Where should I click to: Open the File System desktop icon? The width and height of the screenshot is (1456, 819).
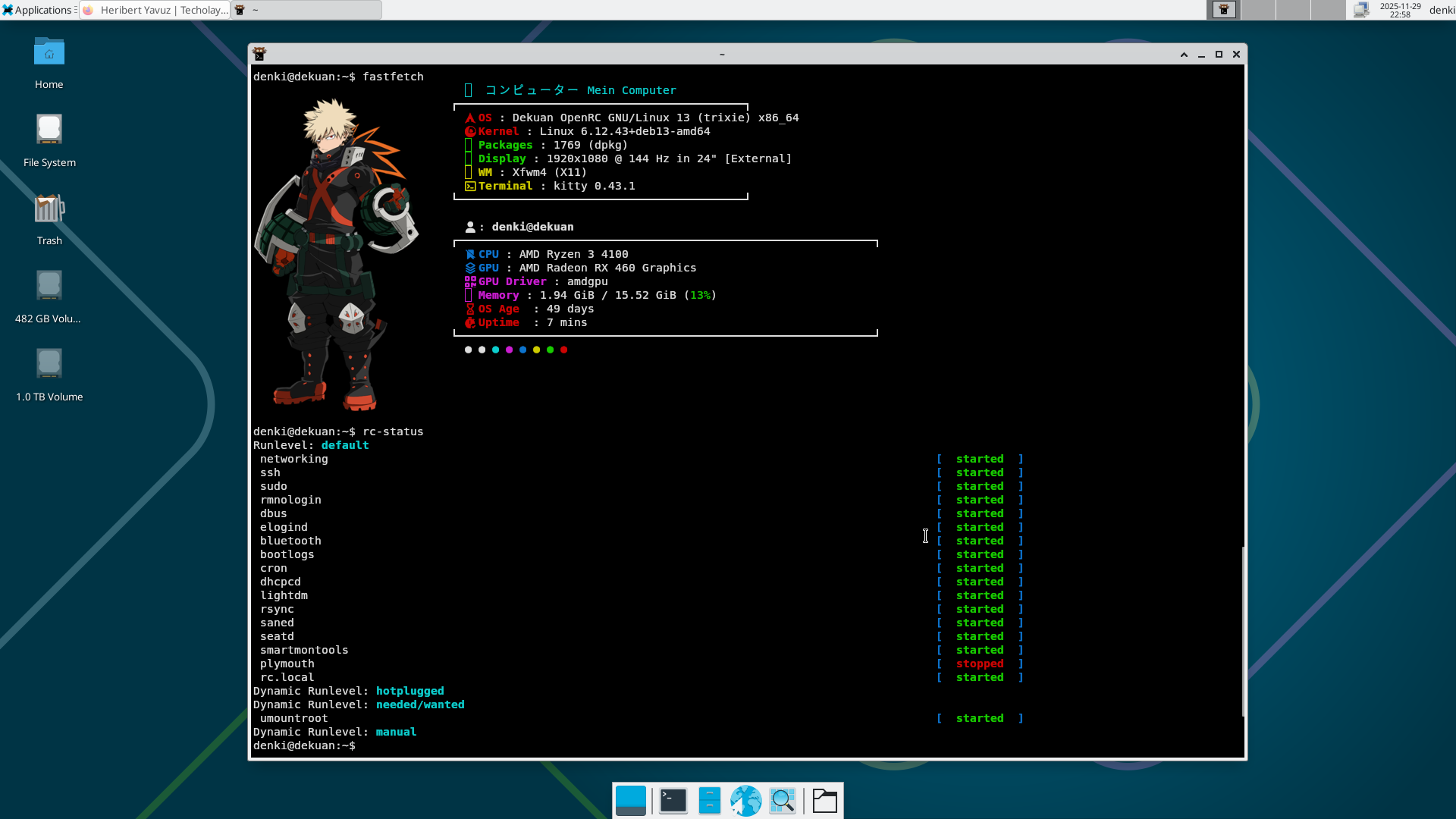[x=49, y=142]
